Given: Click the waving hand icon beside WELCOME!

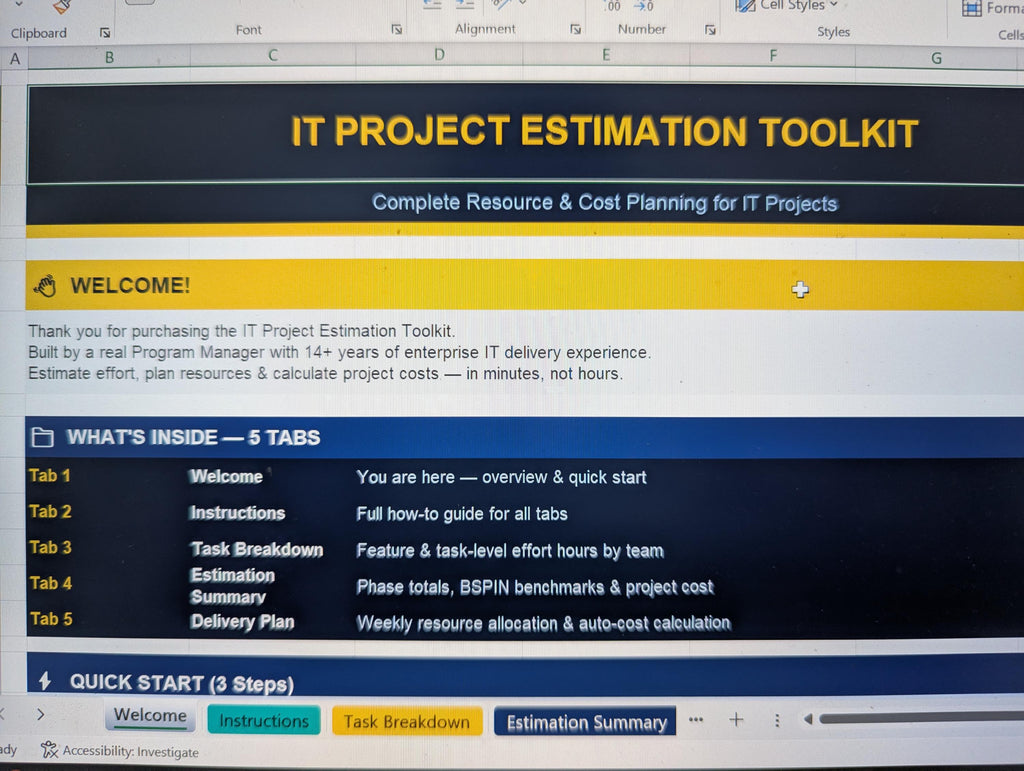Looking at the screenshot, I should tap(45, 285).
